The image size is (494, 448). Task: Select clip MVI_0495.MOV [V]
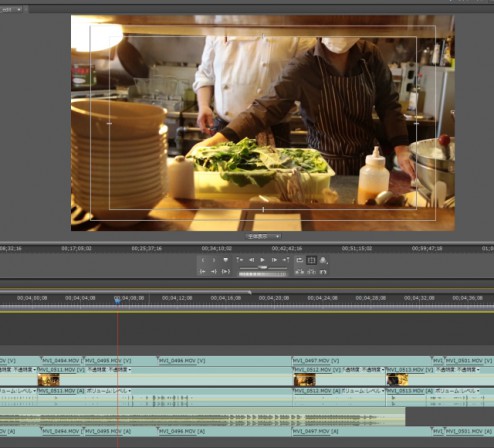coord(120,361)
